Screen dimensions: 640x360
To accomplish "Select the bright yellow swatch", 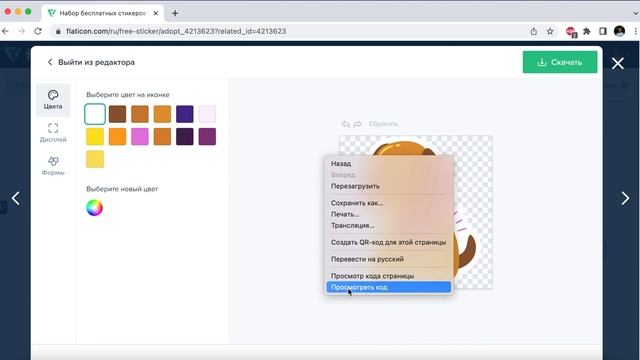I will 95,137.
